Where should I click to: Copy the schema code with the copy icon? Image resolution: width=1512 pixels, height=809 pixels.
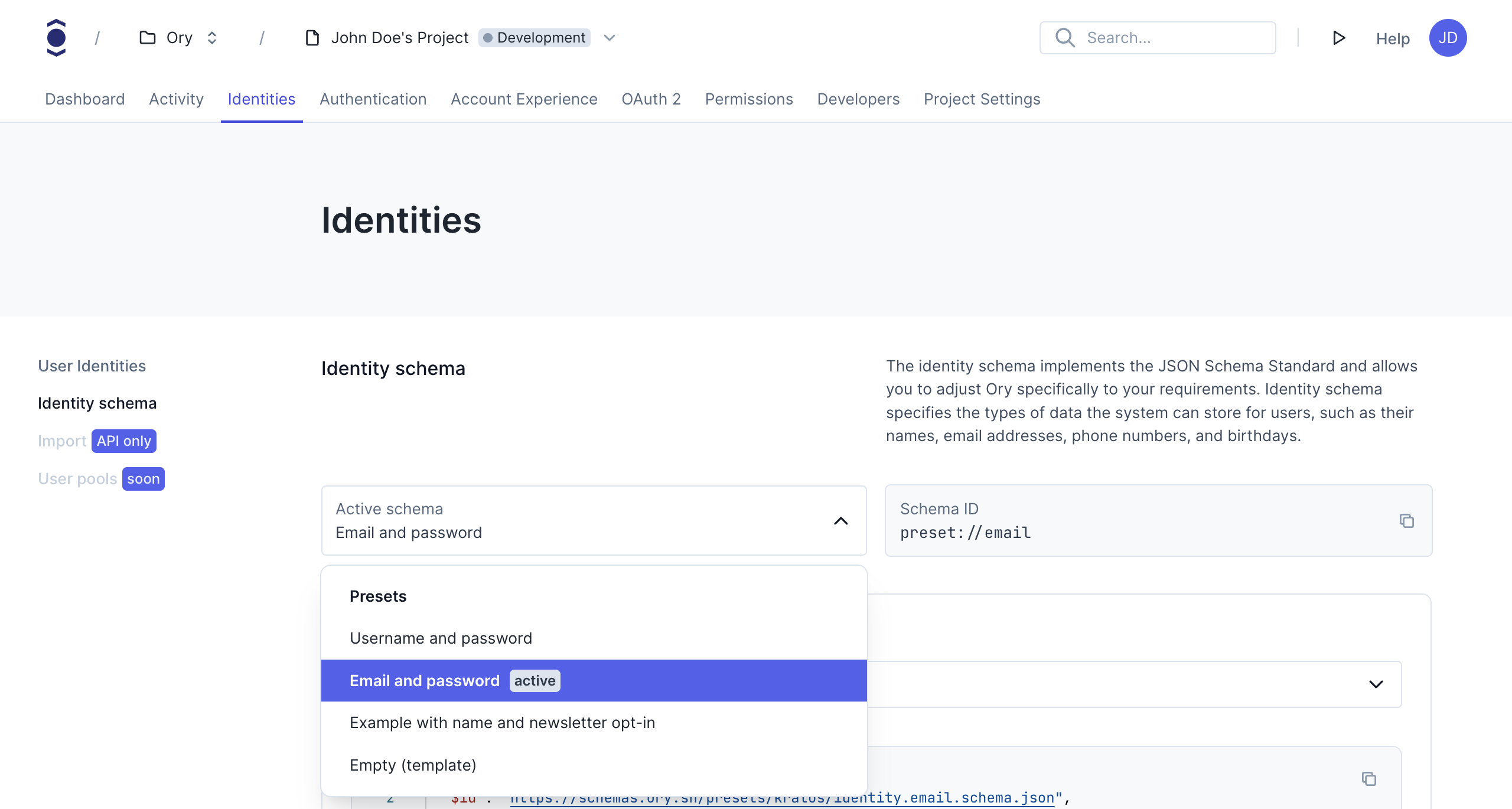pos(1369,779)
